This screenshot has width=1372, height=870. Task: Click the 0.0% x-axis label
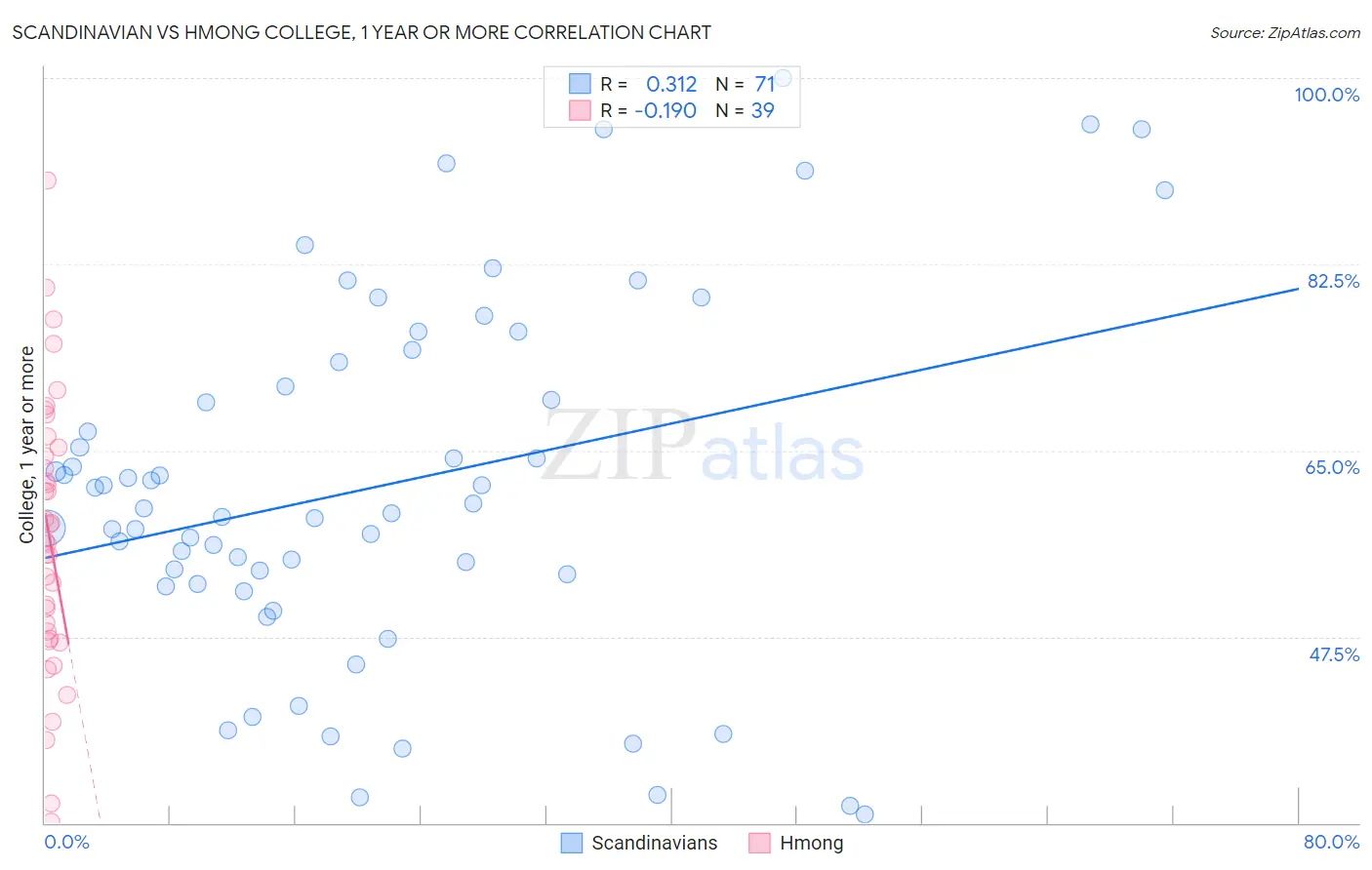tap(66, 842)
